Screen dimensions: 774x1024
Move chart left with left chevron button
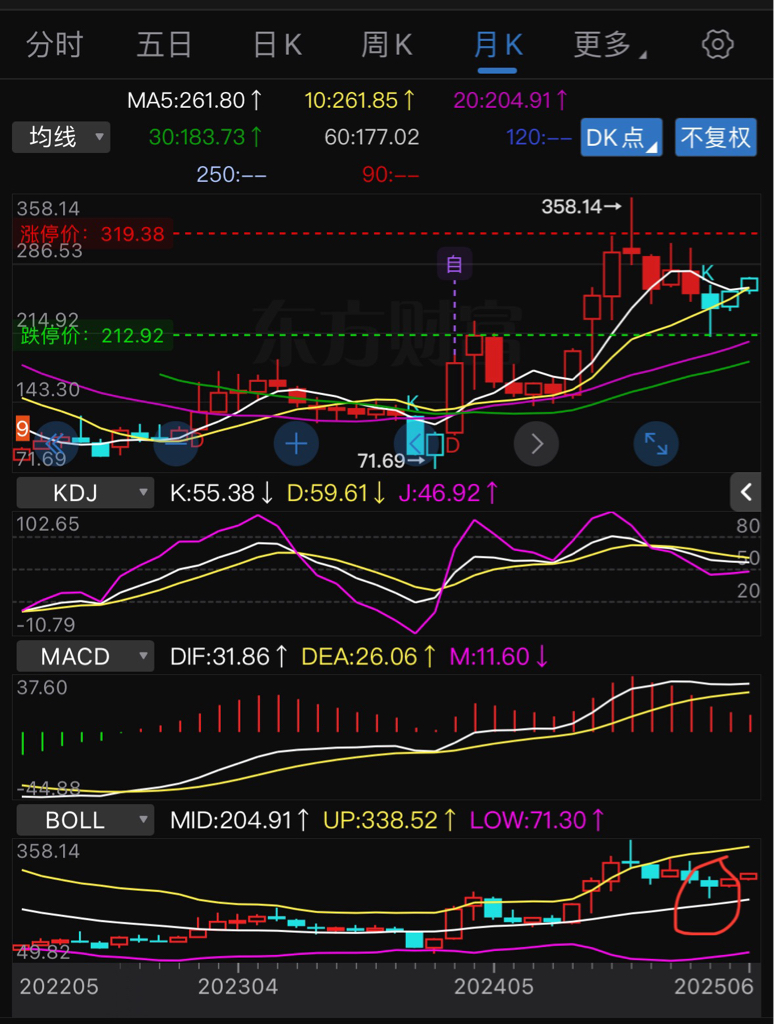tap(416, 444)
